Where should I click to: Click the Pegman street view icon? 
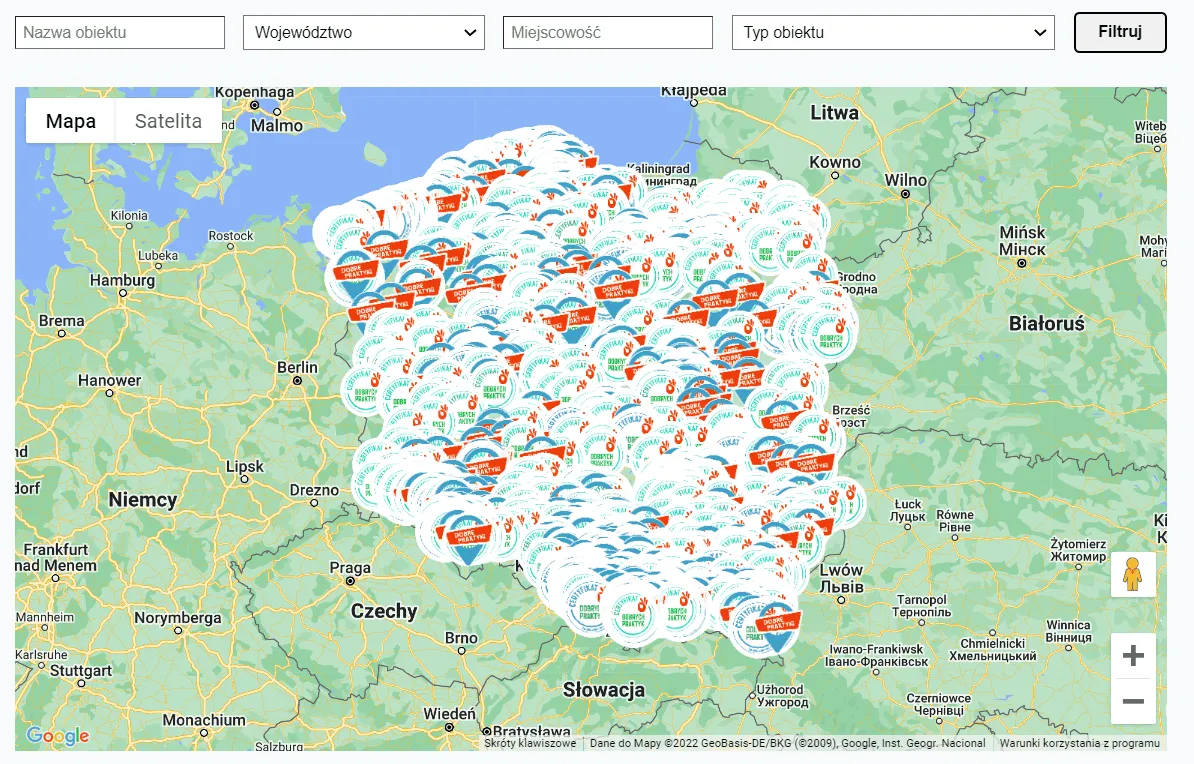(x=1133, y=574)
